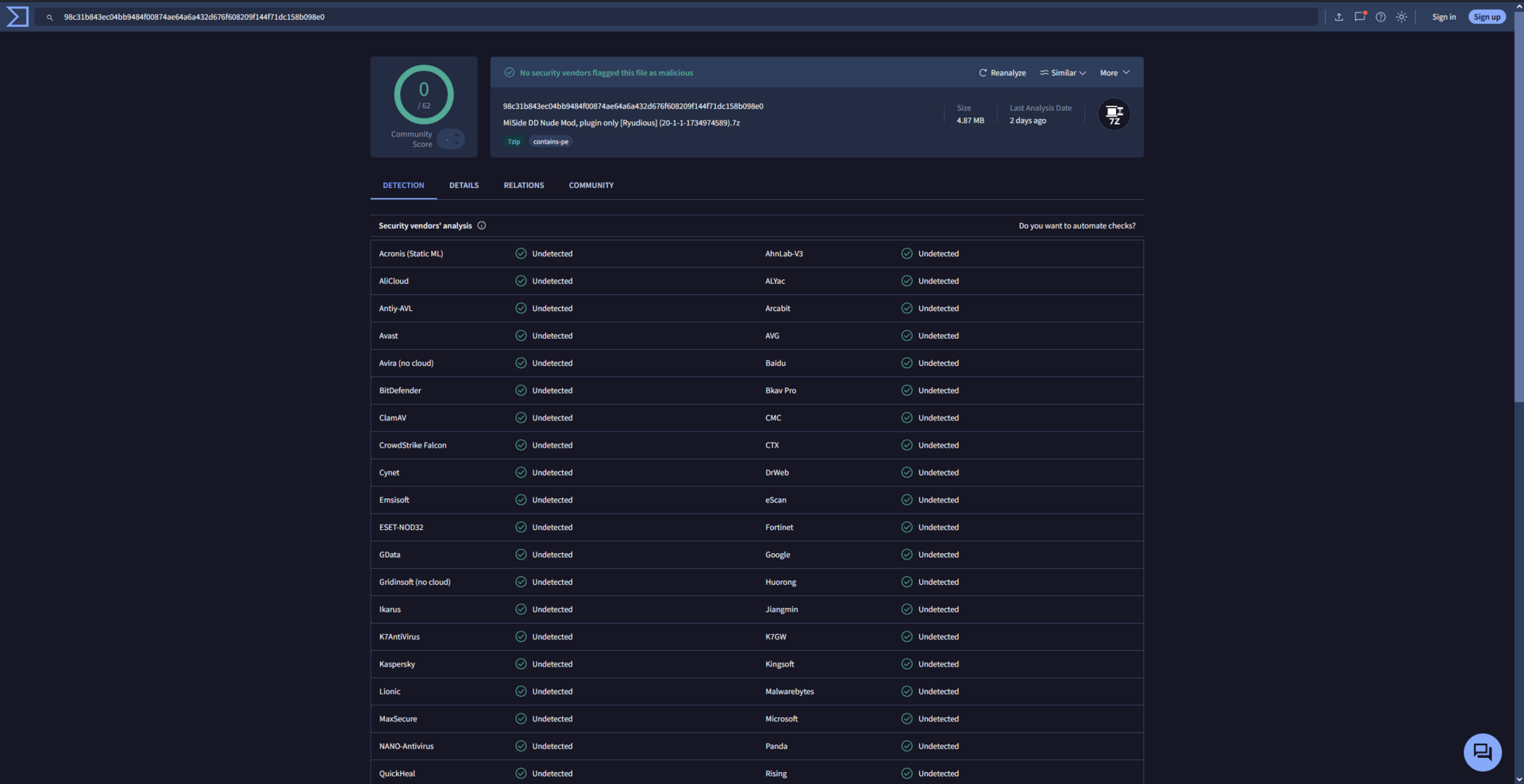Click the 7Z file type icon
The width and height of the screenshot is (1524, 784).
[1114, 114]
